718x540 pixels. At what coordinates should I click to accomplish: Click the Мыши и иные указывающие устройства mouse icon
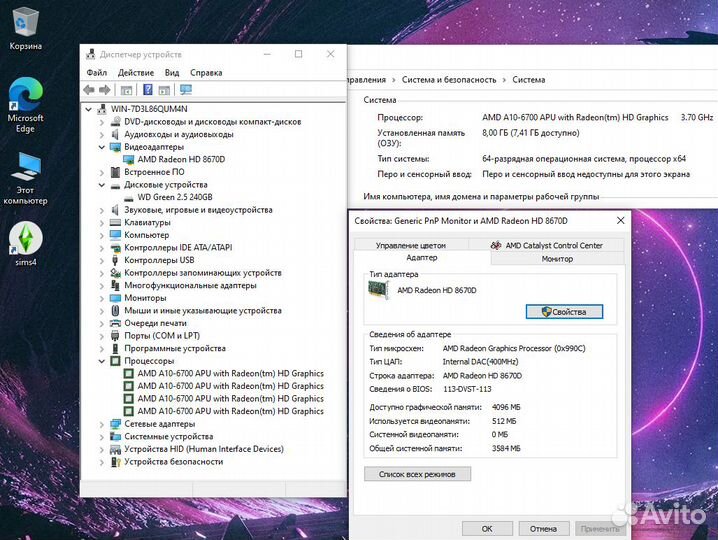(115, 311)
